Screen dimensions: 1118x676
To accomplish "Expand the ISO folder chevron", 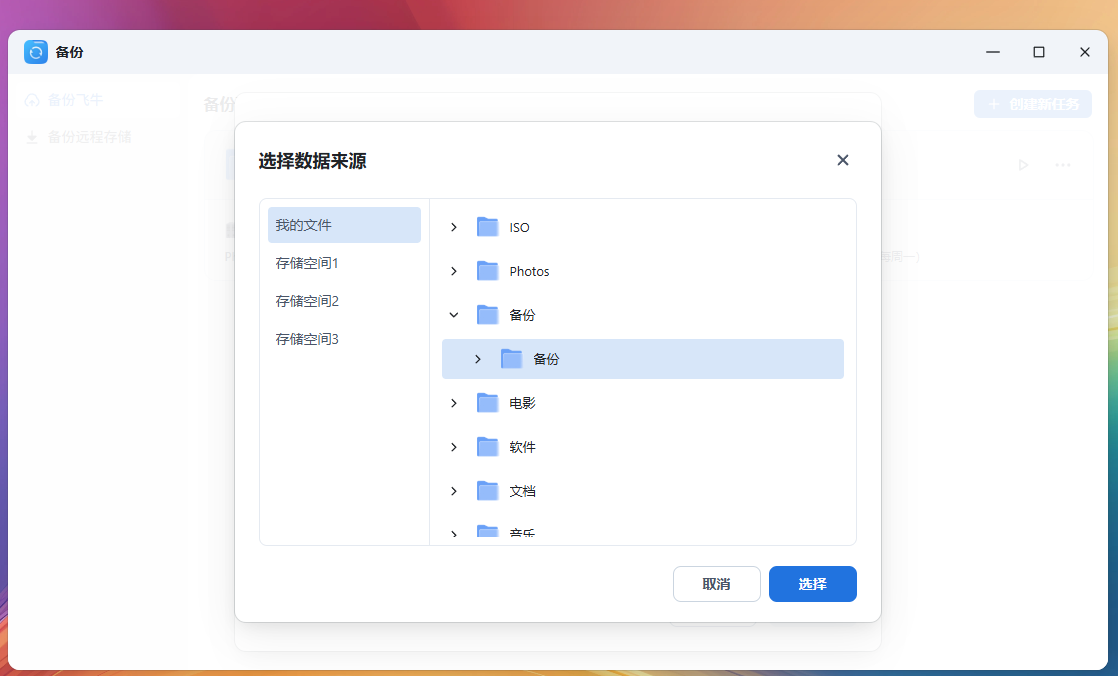I will click(454, 227).
